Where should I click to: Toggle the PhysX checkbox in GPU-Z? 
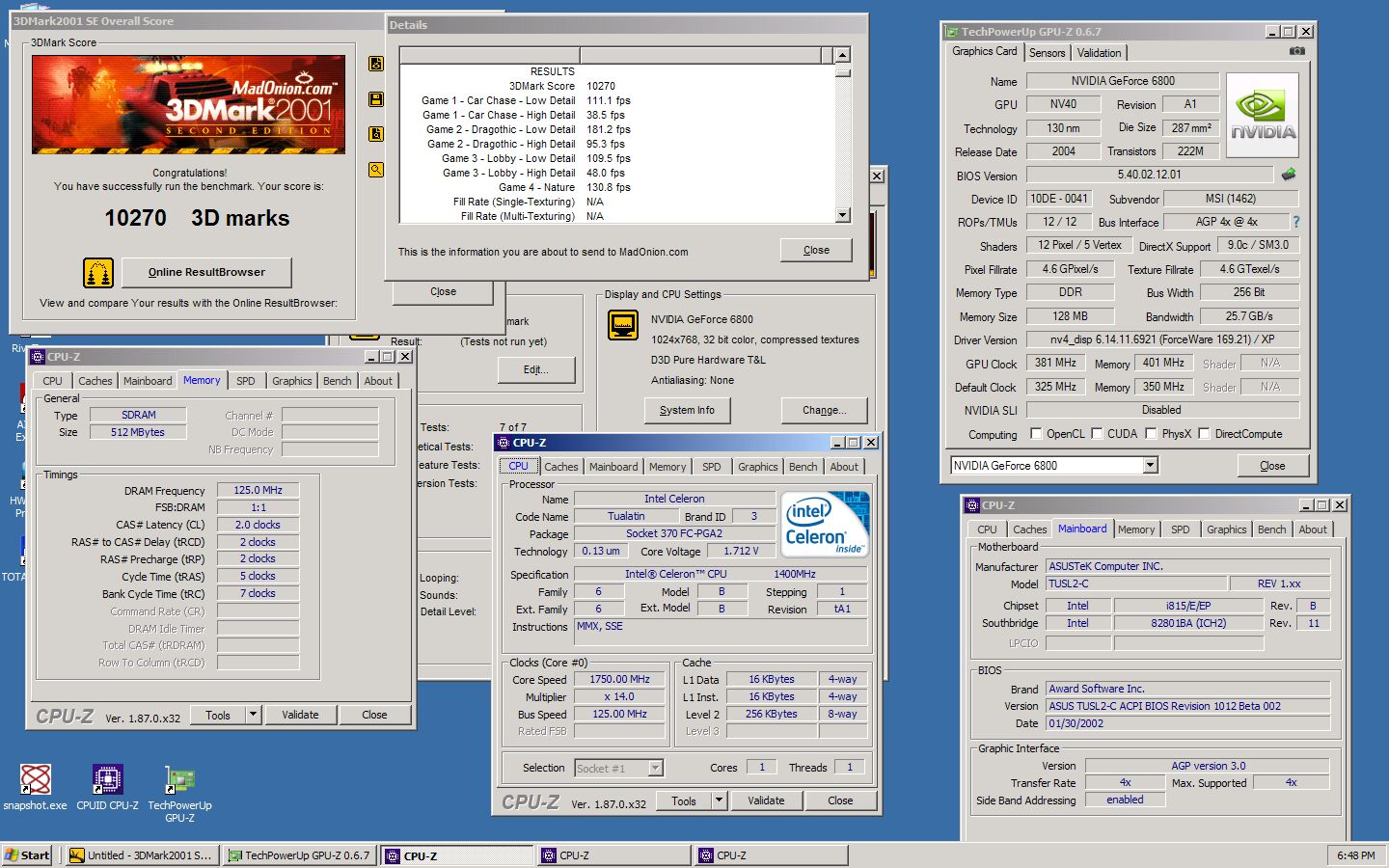tap(1151, 434)
